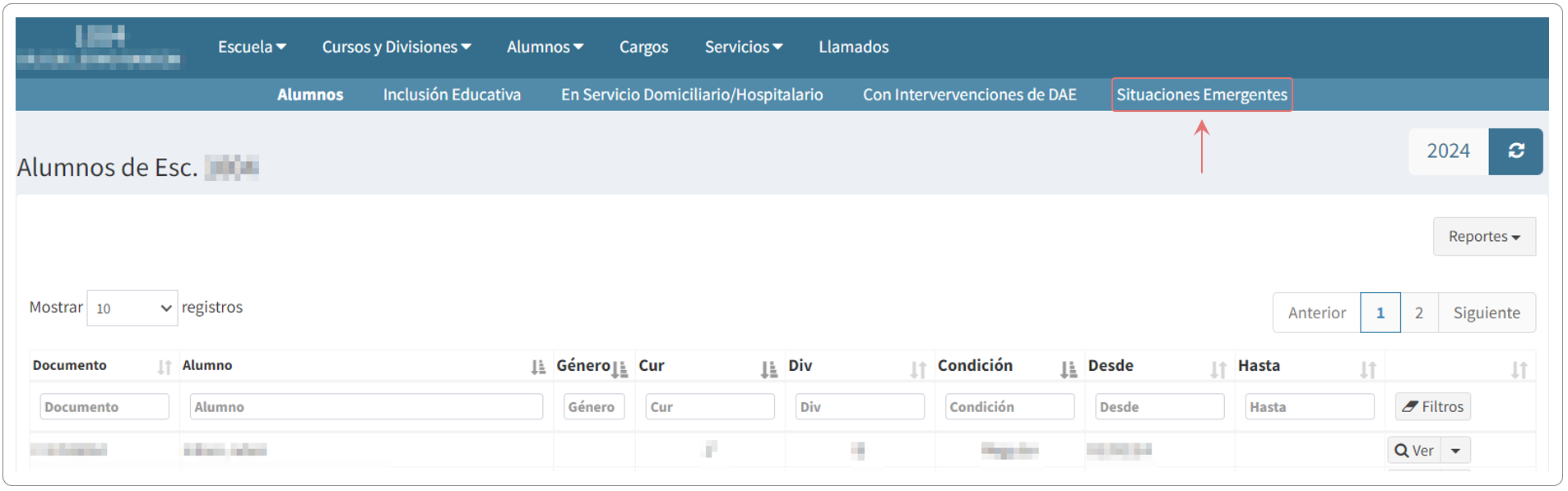Sort table by Documento column icon
The image size is (1568, 491).
165,368
